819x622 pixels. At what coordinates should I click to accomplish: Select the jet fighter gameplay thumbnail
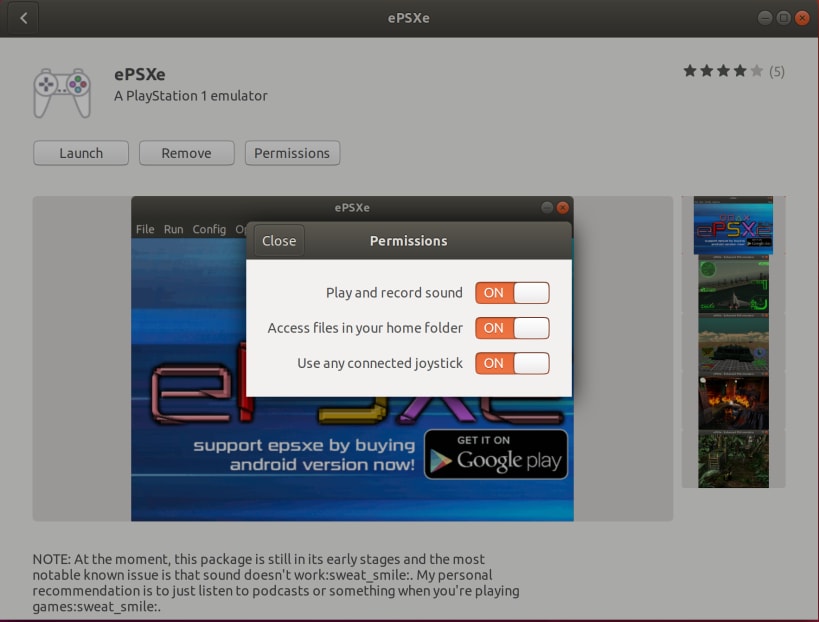[732, 285]
